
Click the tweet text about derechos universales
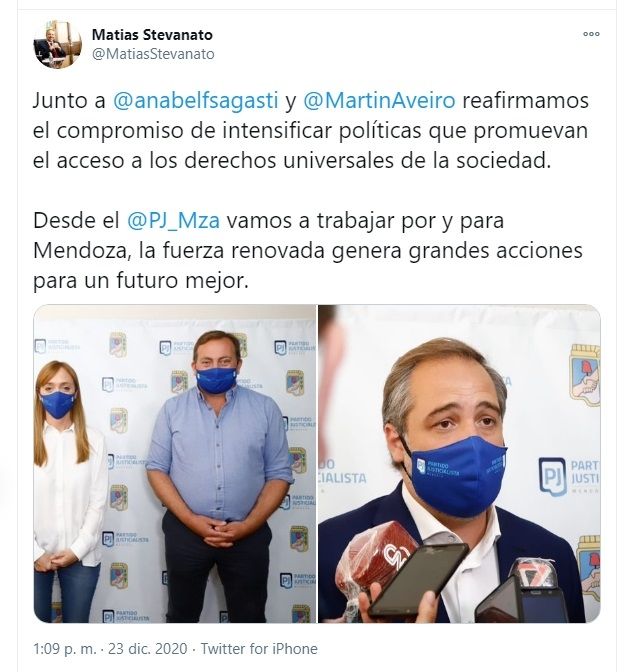(x=311, y=130)
